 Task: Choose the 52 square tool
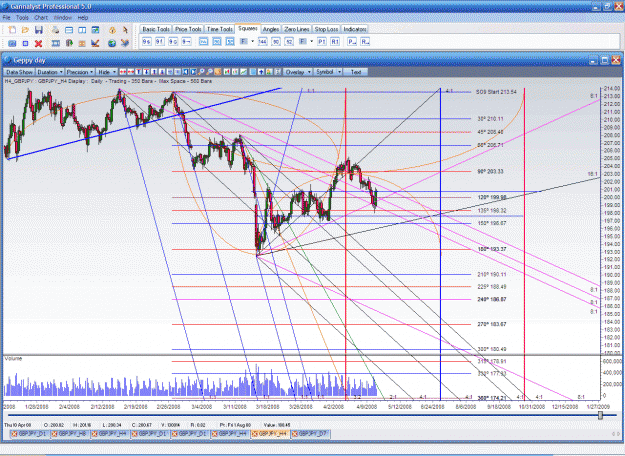289,41
